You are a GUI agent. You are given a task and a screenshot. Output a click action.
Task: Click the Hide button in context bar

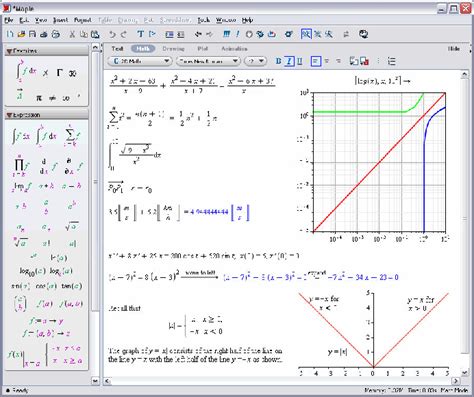point(453,49)
